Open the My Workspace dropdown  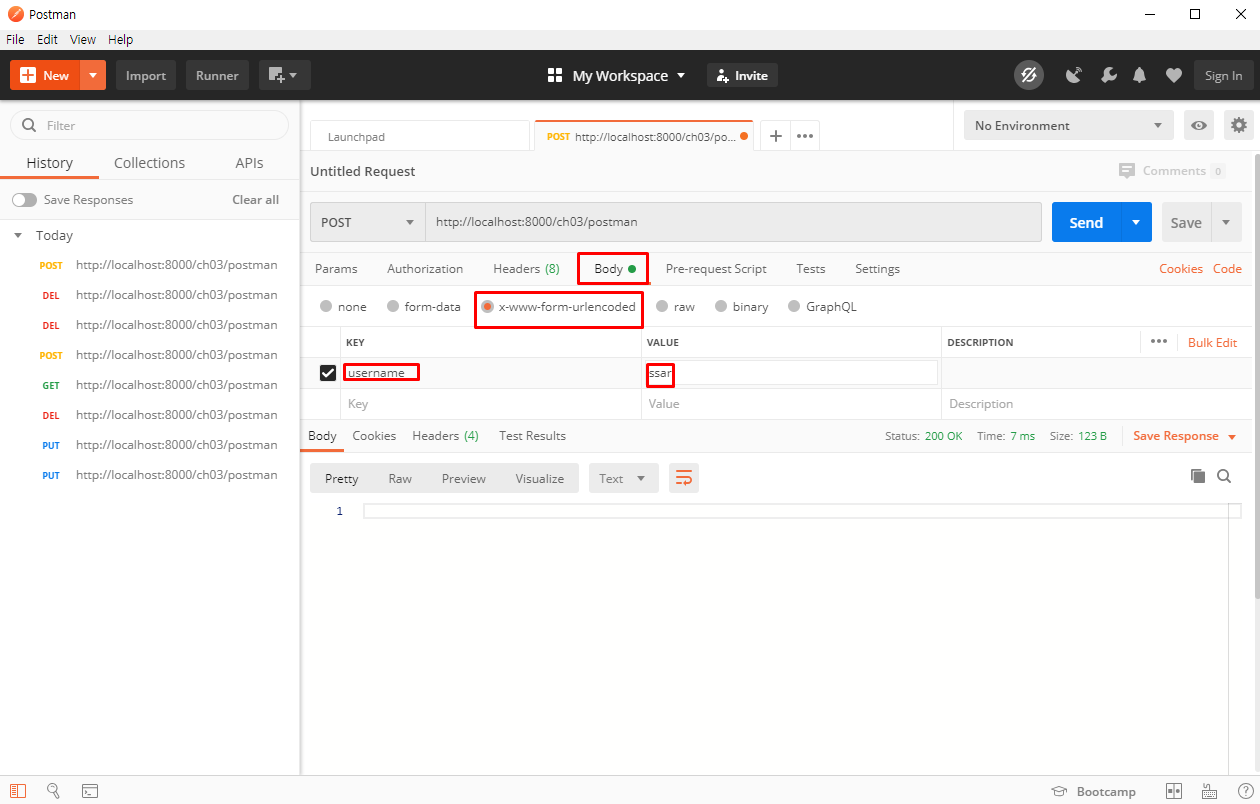[629, 75]
